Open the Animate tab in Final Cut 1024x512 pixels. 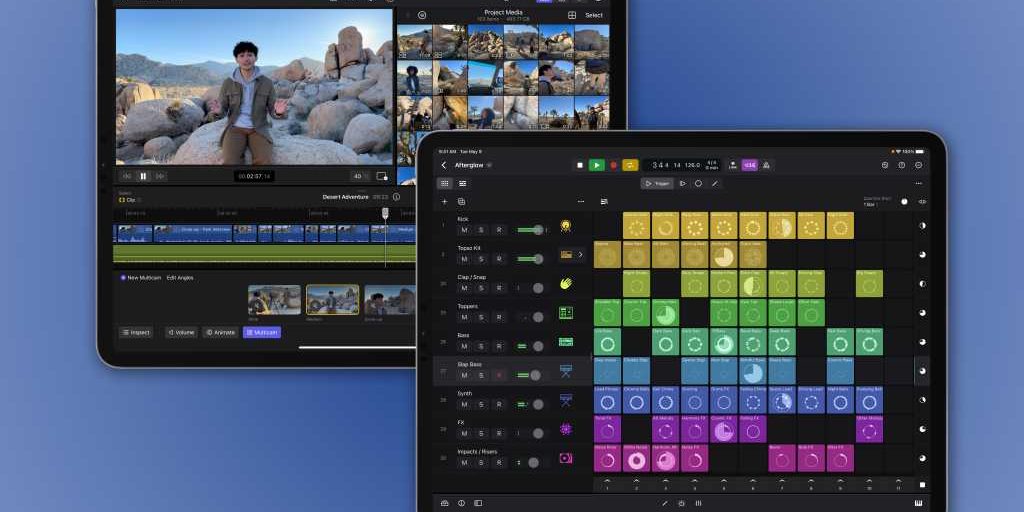tap(220, 332)
